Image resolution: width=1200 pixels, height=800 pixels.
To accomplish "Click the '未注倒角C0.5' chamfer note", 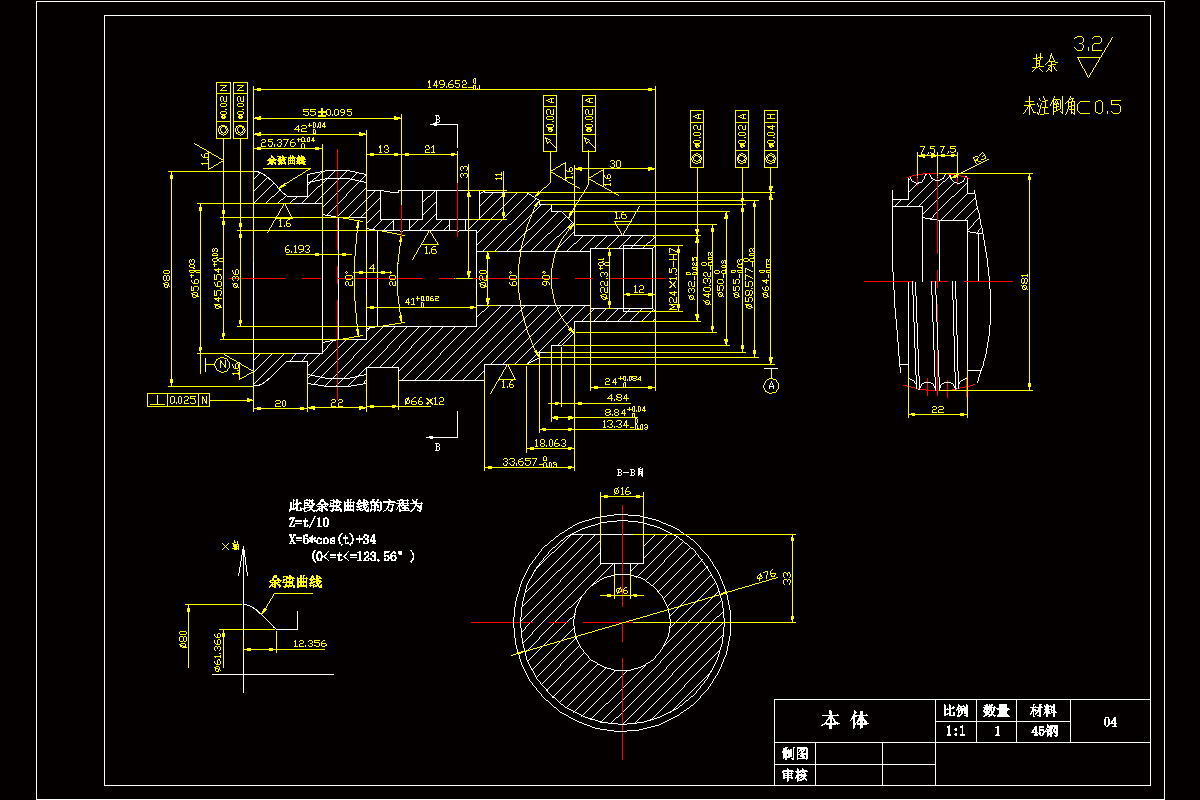I will (1070, 106).
